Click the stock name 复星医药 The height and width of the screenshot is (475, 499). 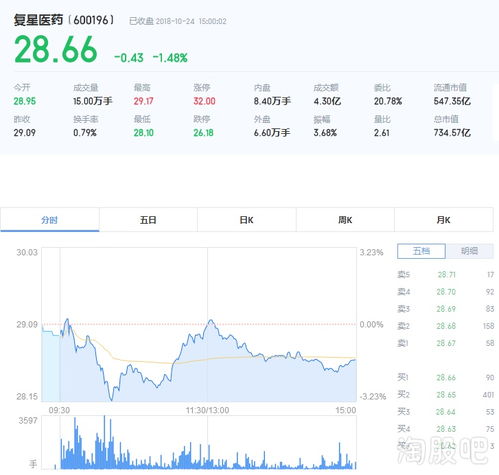point(38,20)
